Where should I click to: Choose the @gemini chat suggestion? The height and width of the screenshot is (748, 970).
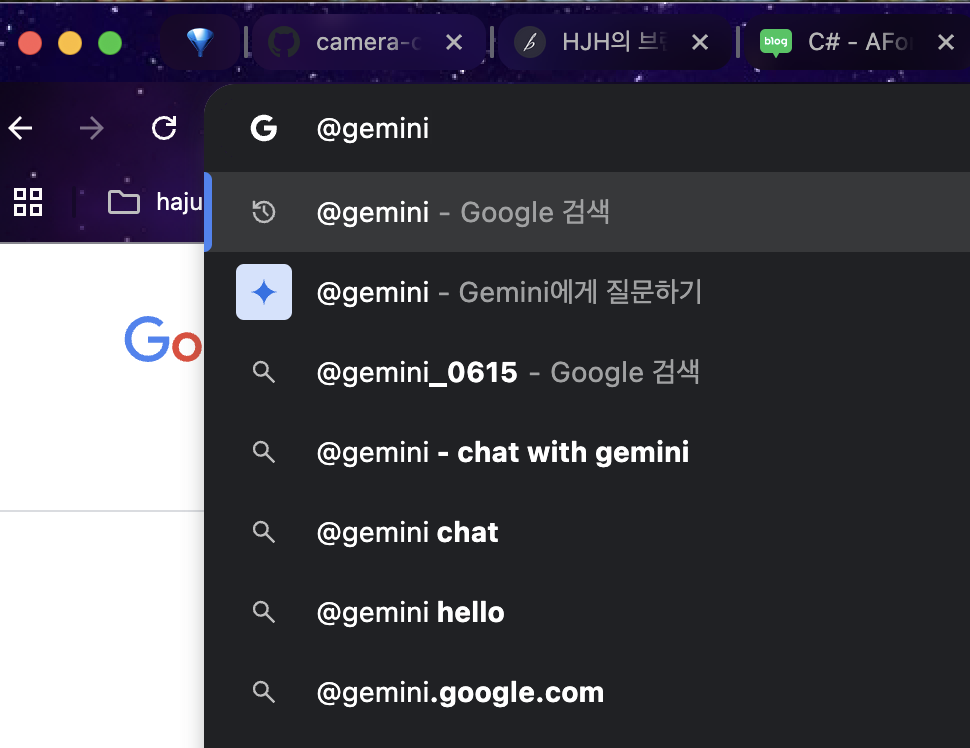click(x=587, y=532)
